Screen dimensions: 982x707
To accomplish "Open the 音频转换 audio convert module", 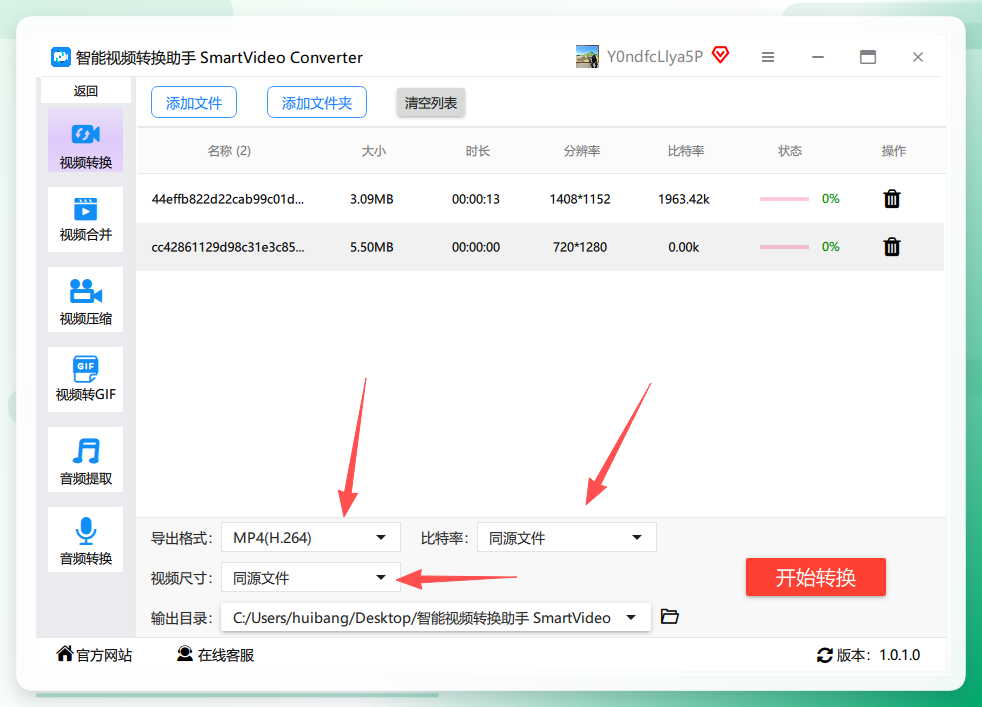I will [85, 540].
